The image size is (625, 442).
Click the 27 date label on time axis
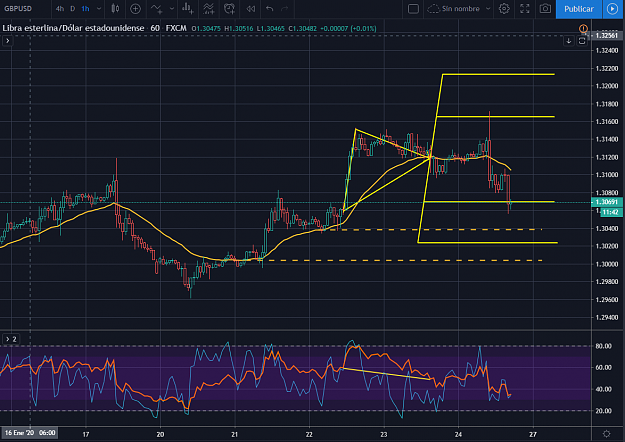[x=533, y=434]
